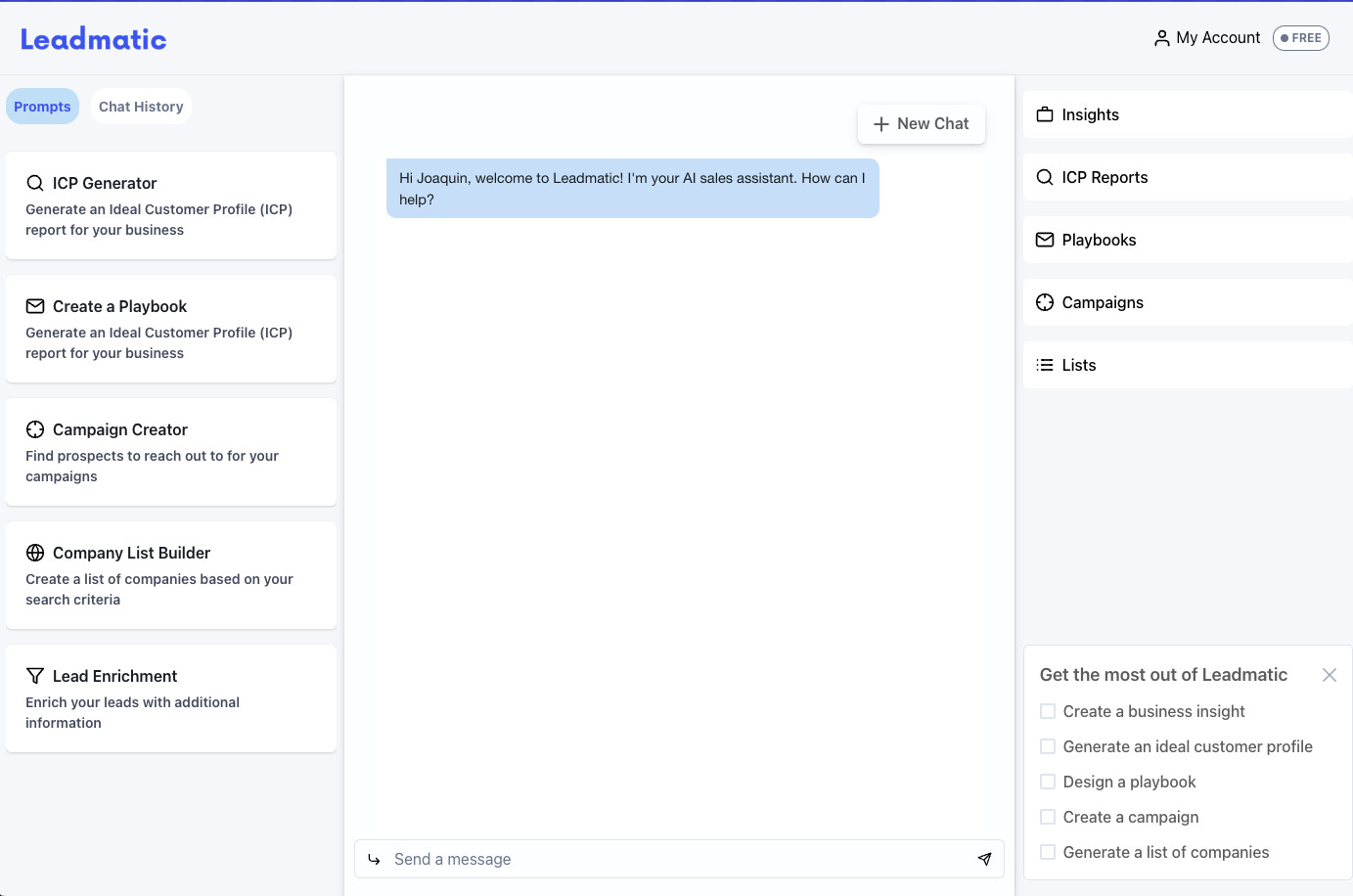Select the Create a Playbook prompt title
The image size is (1353, 896).
tap(119, 306)
